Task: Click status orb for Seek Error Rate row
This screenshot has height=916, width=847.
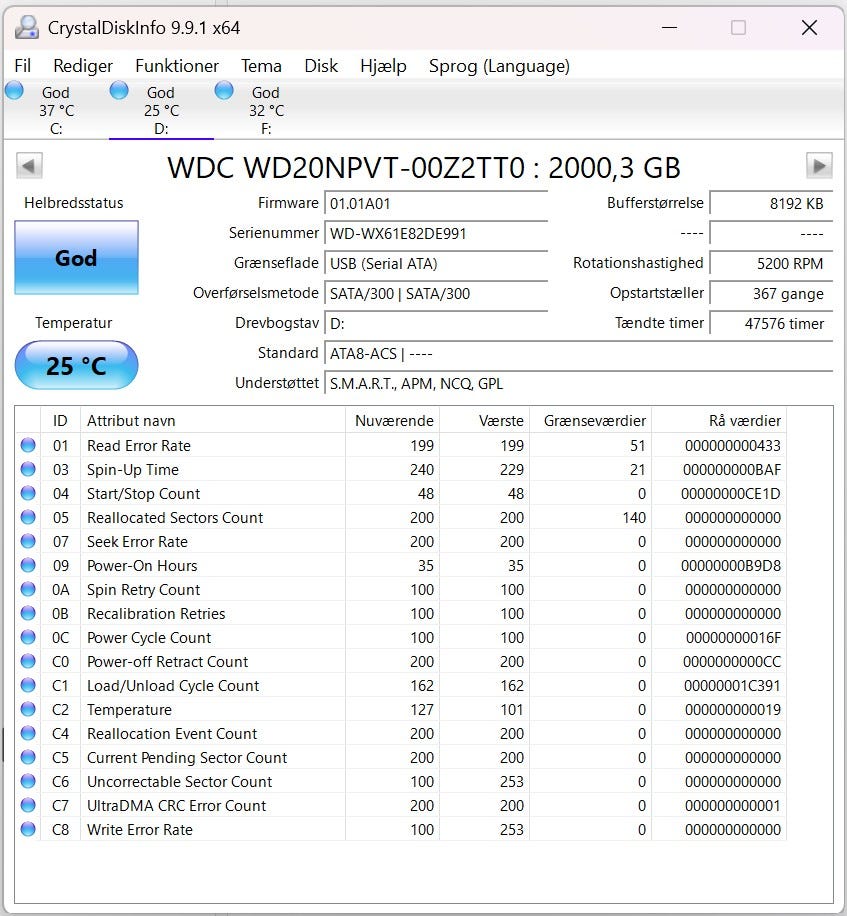Action: point(28,541)
